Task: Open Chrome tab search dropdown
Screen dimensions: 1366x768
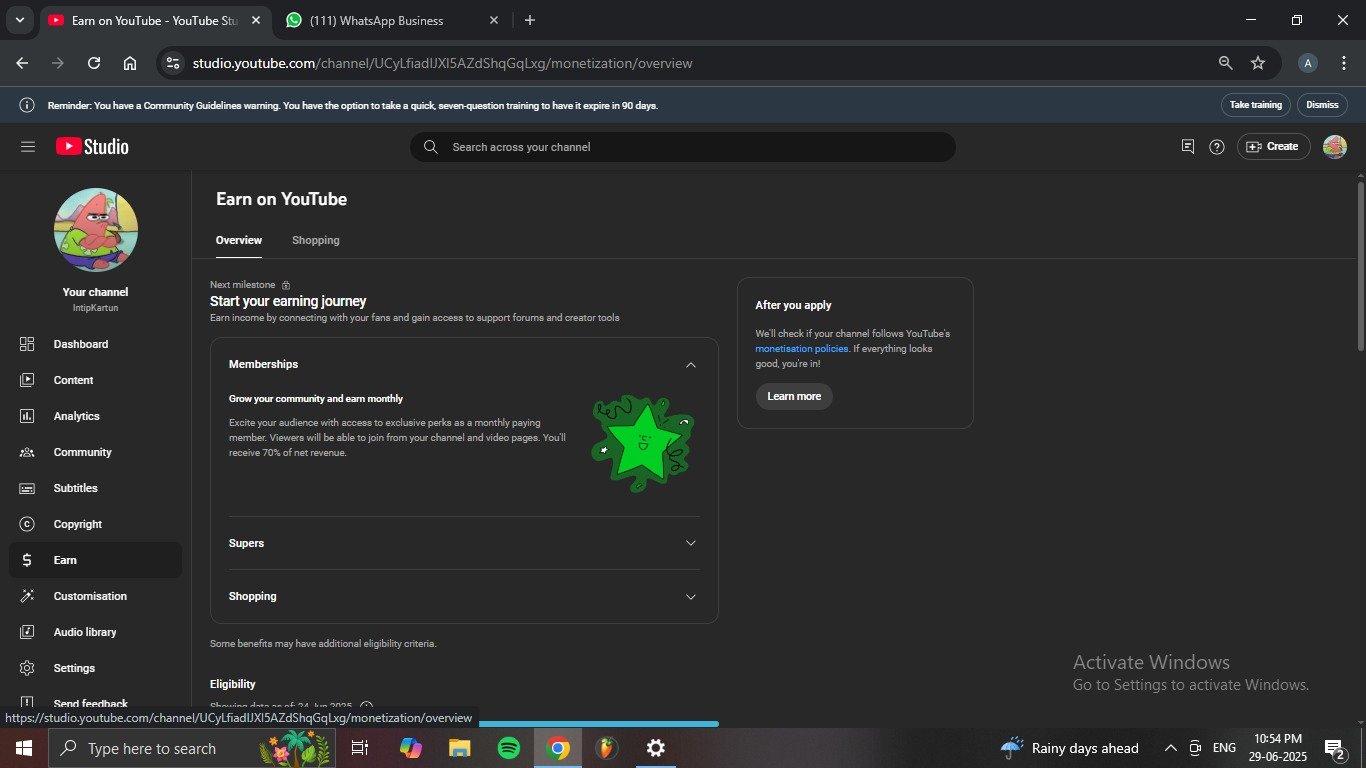Action: 19,20
